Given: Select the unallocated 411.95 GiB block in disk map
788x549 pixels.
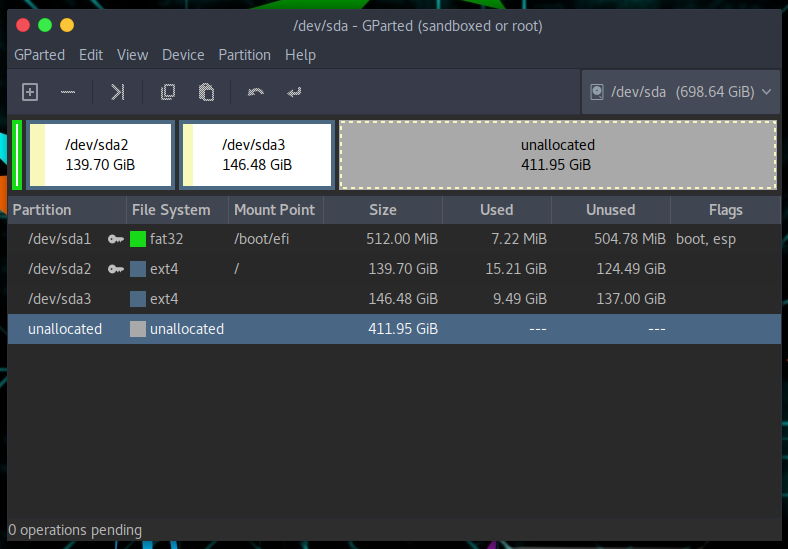Looking at the screenshot, I should [557, 155].
